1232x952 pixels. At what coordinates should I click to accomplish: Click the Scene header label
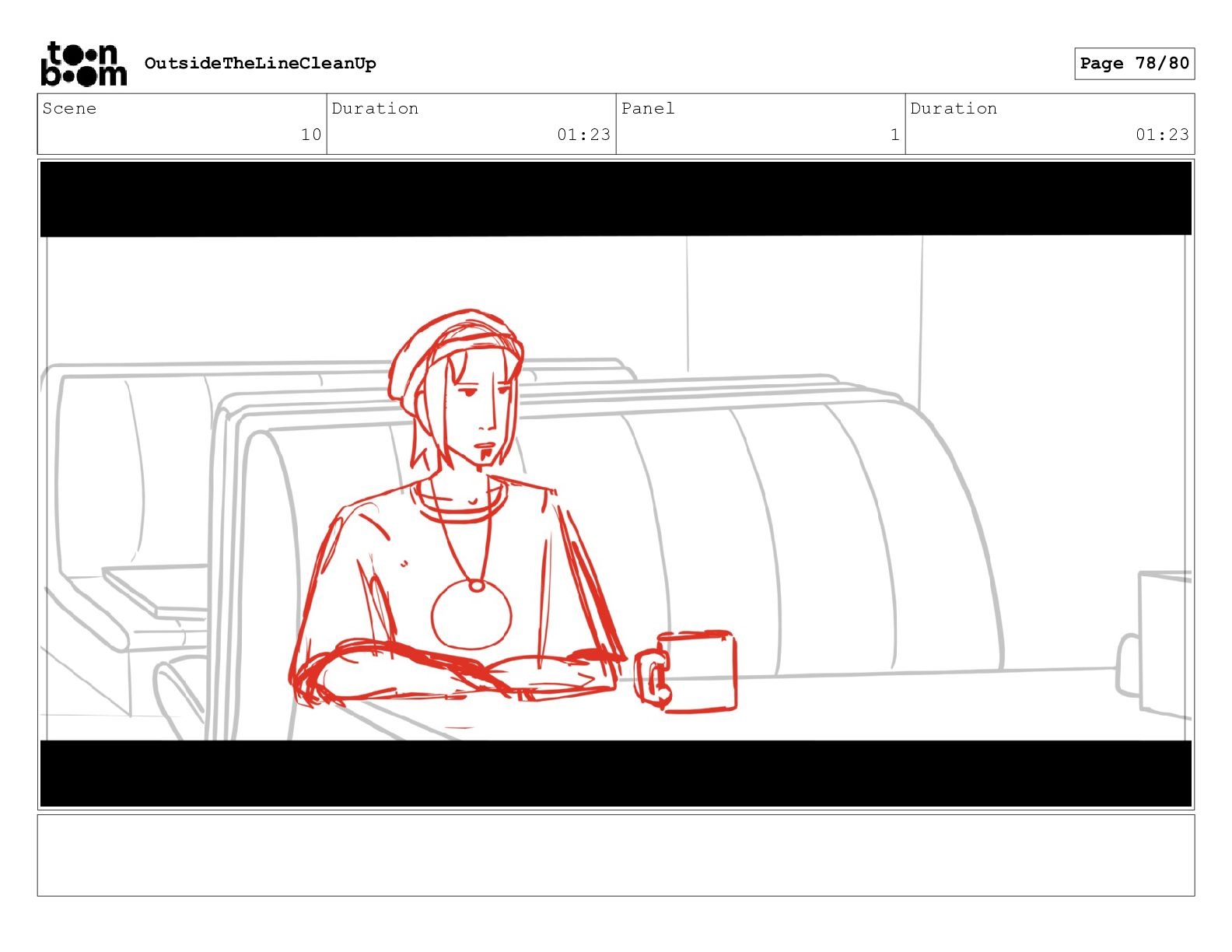coord(69,108)
